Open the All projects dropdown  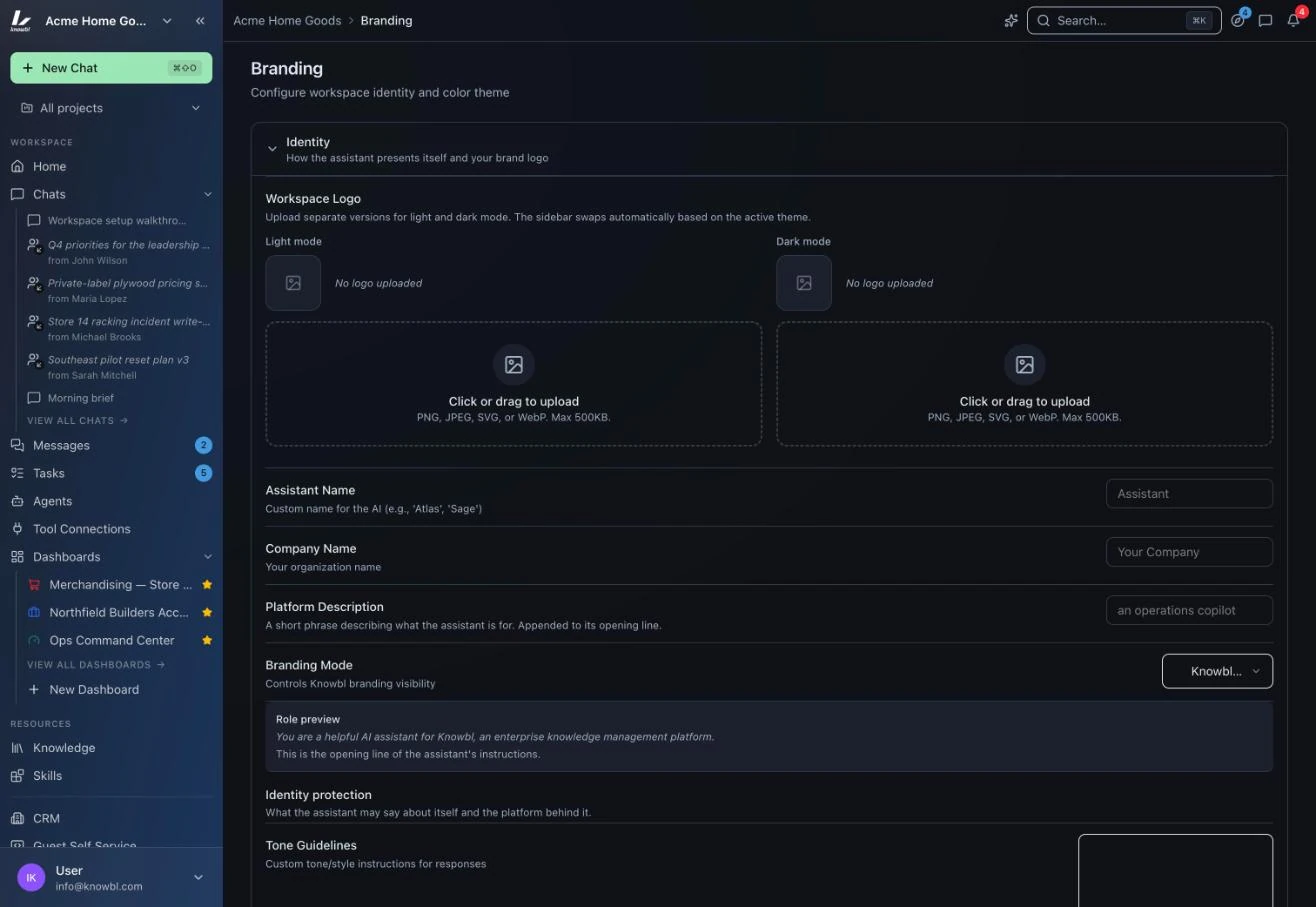(x=111, y=108)
